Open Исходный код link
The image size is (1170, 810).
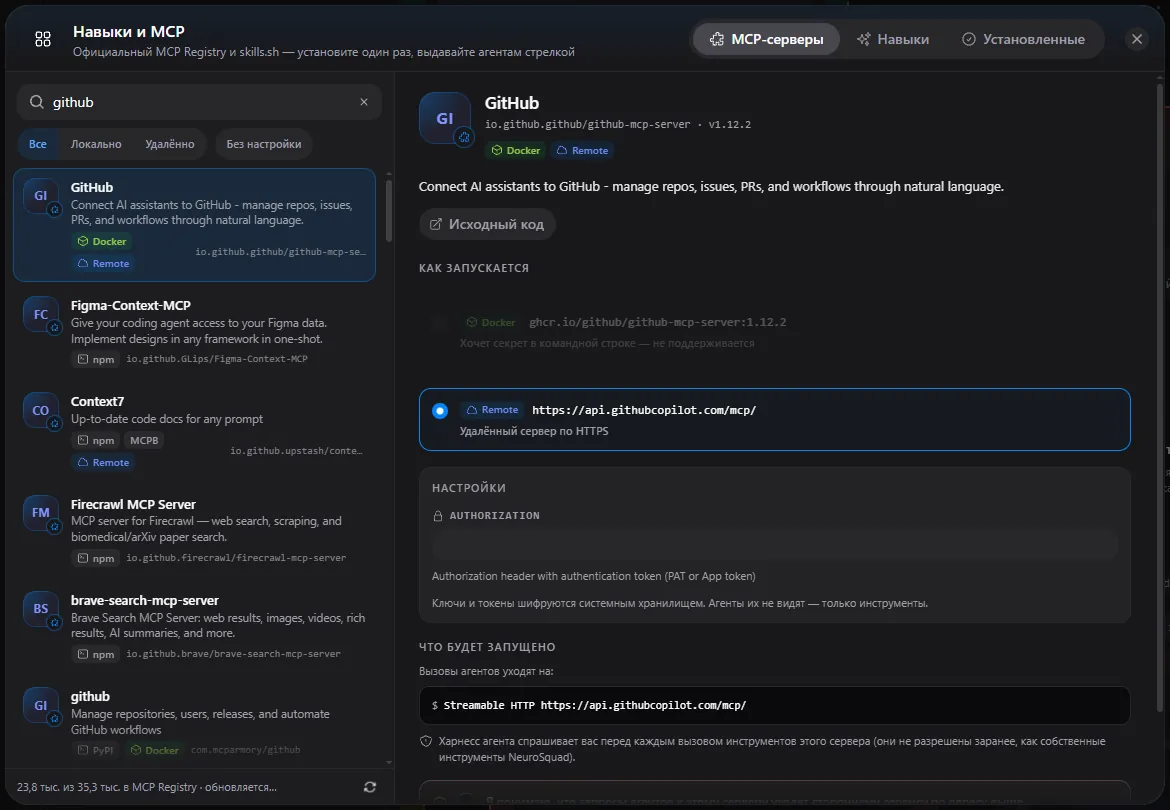point(487,225)
